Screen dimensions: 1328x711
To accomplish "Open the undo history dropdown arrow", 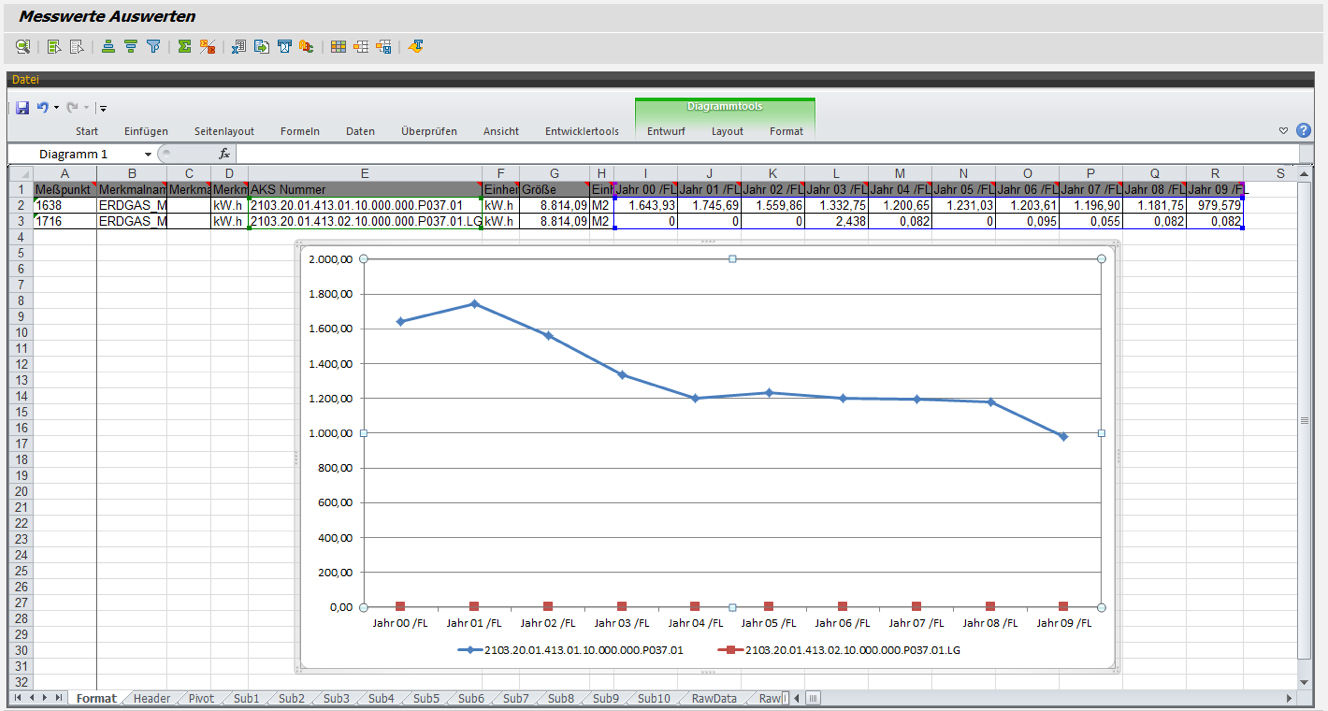I will [x=56, y=107].
